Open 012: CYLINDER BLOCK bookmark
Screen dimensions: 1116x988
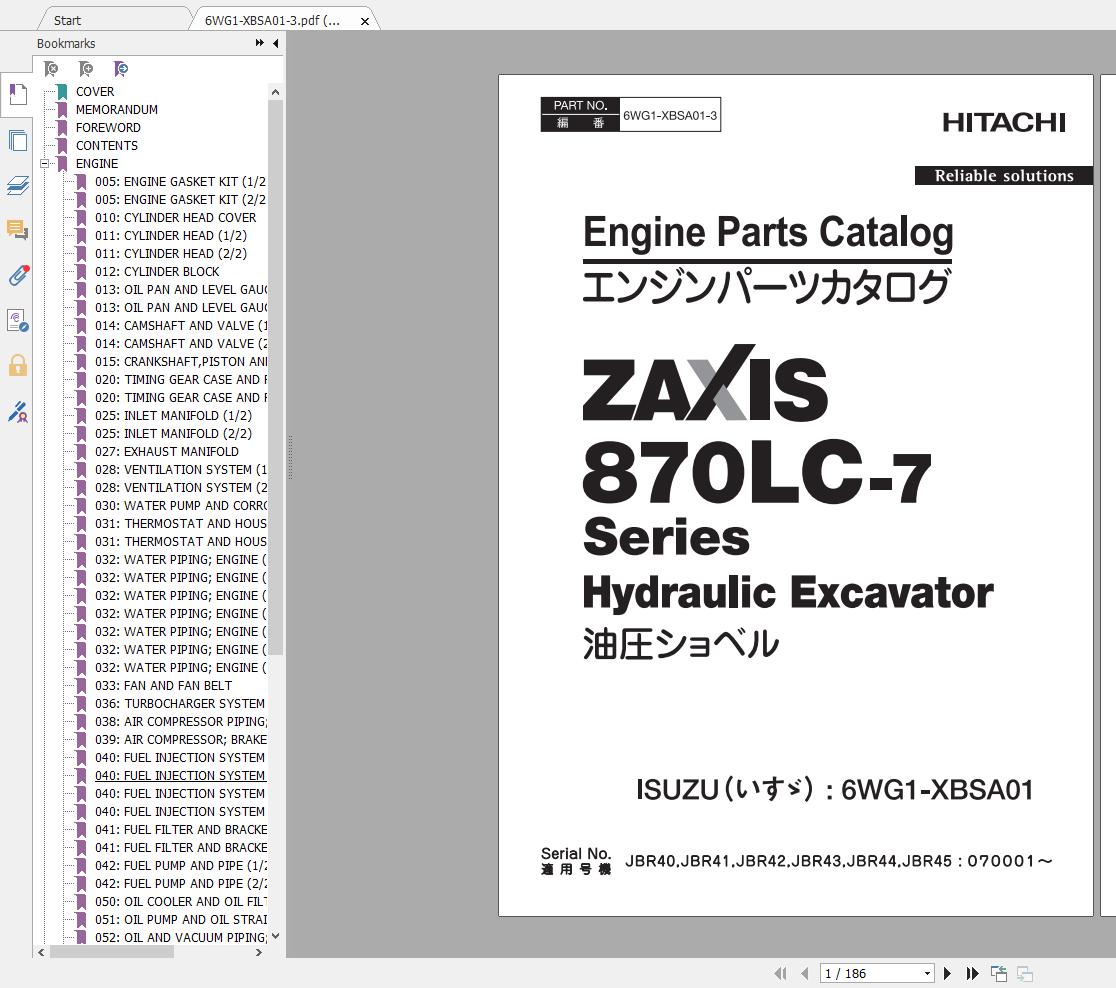pos(157,272)
